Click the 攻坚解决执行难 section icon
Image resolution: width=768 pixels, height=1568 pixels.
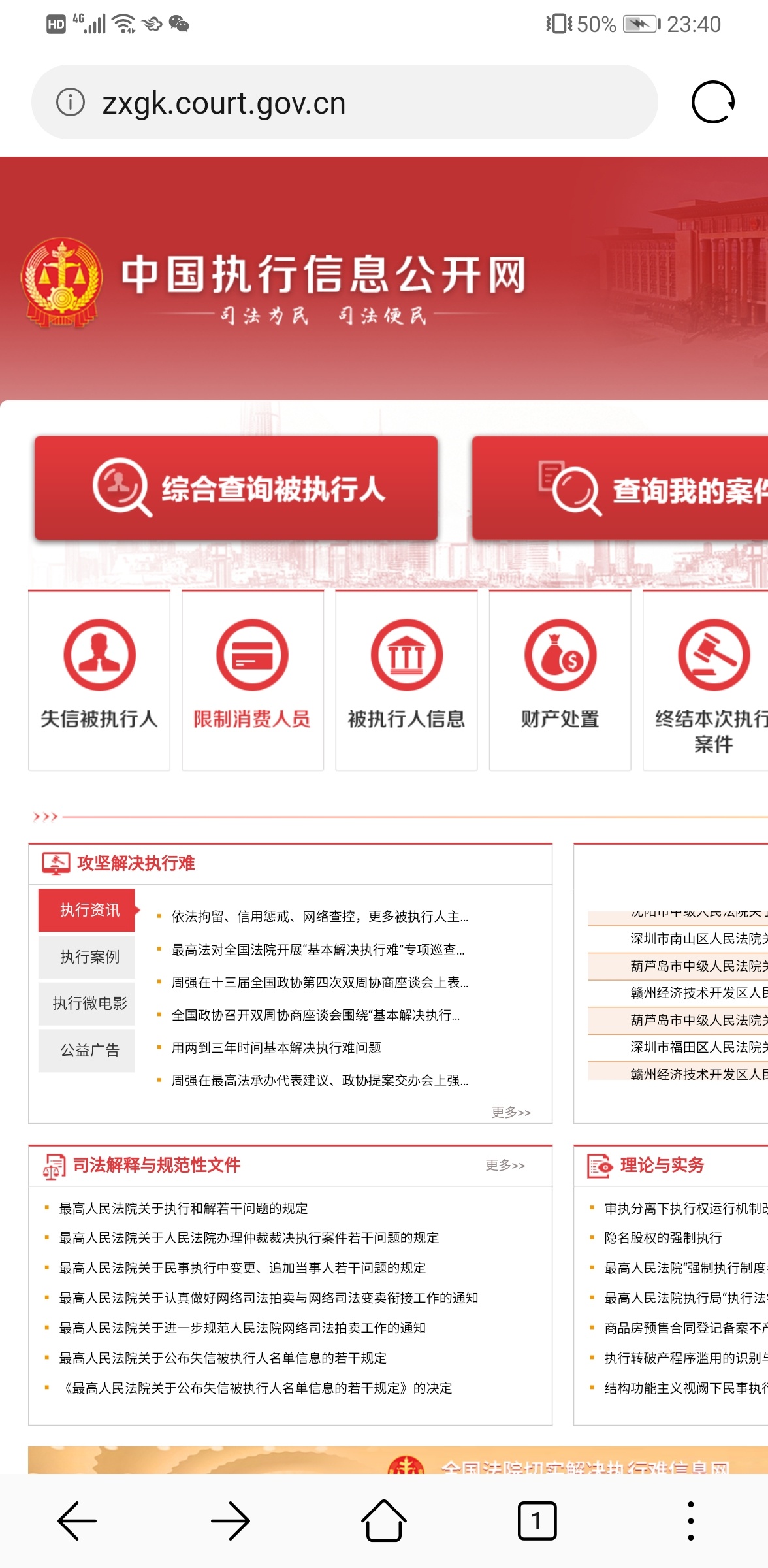click(x=56, y=863)
